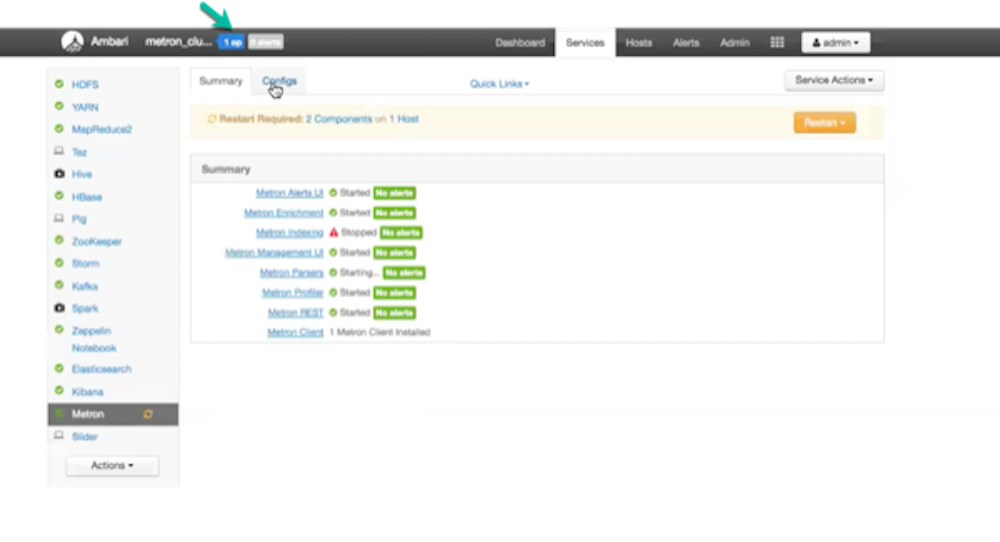Click Slider client laptop icon
The height and width of the screenshot is (542, 1000).
click(59, 436)
